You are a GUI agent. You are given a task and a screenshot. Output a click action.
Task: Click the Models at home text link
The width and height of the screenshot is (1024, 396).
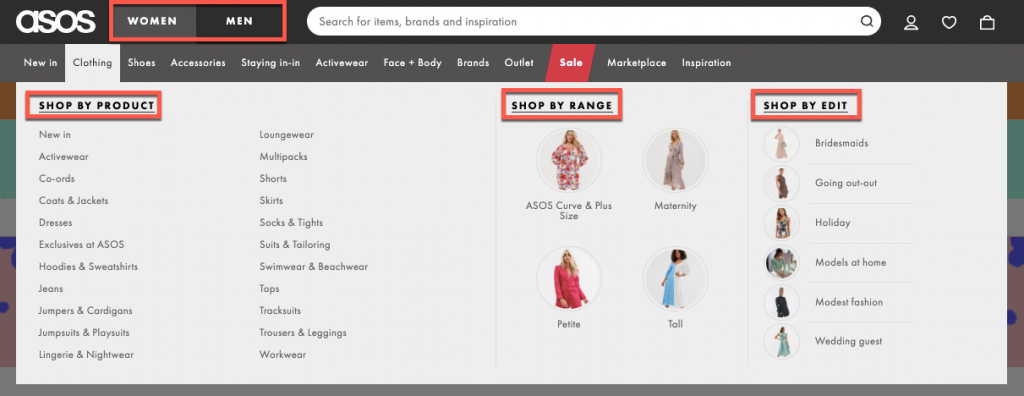850,263
